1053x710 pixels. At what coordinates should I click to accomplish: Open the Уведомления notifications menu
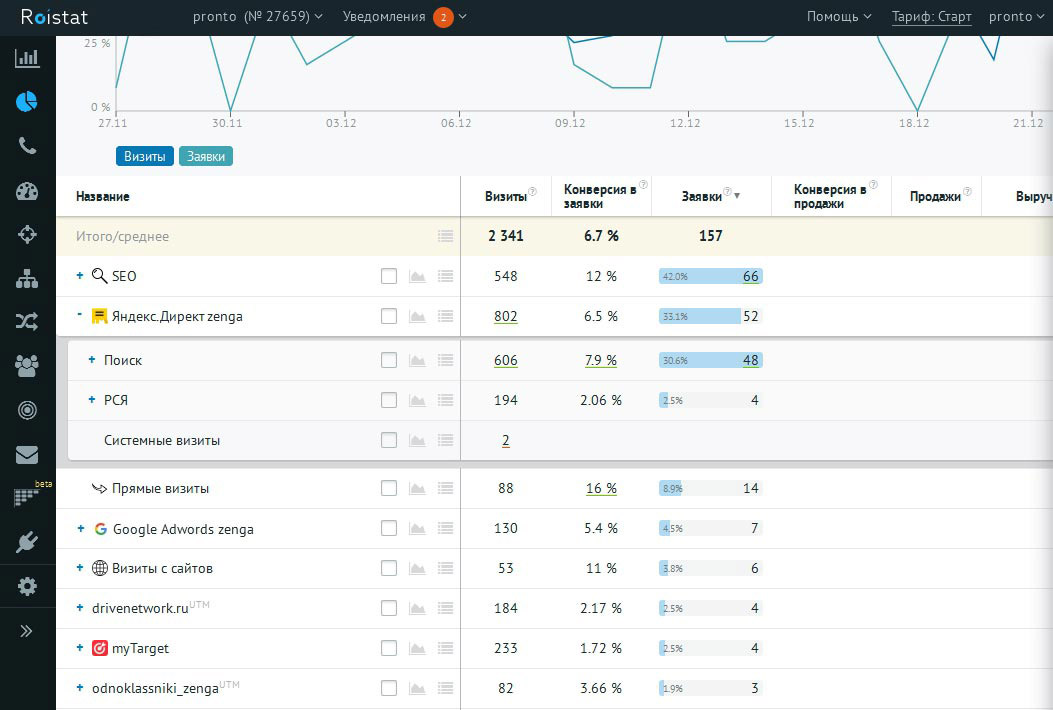[404, 17]
